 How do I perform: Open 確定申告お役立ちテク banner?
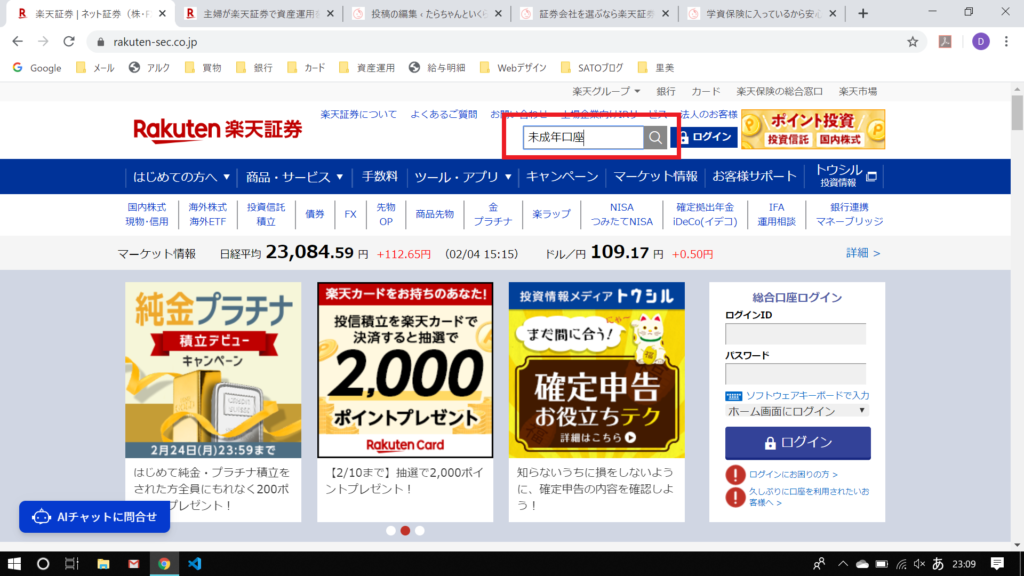coord(597,370)
